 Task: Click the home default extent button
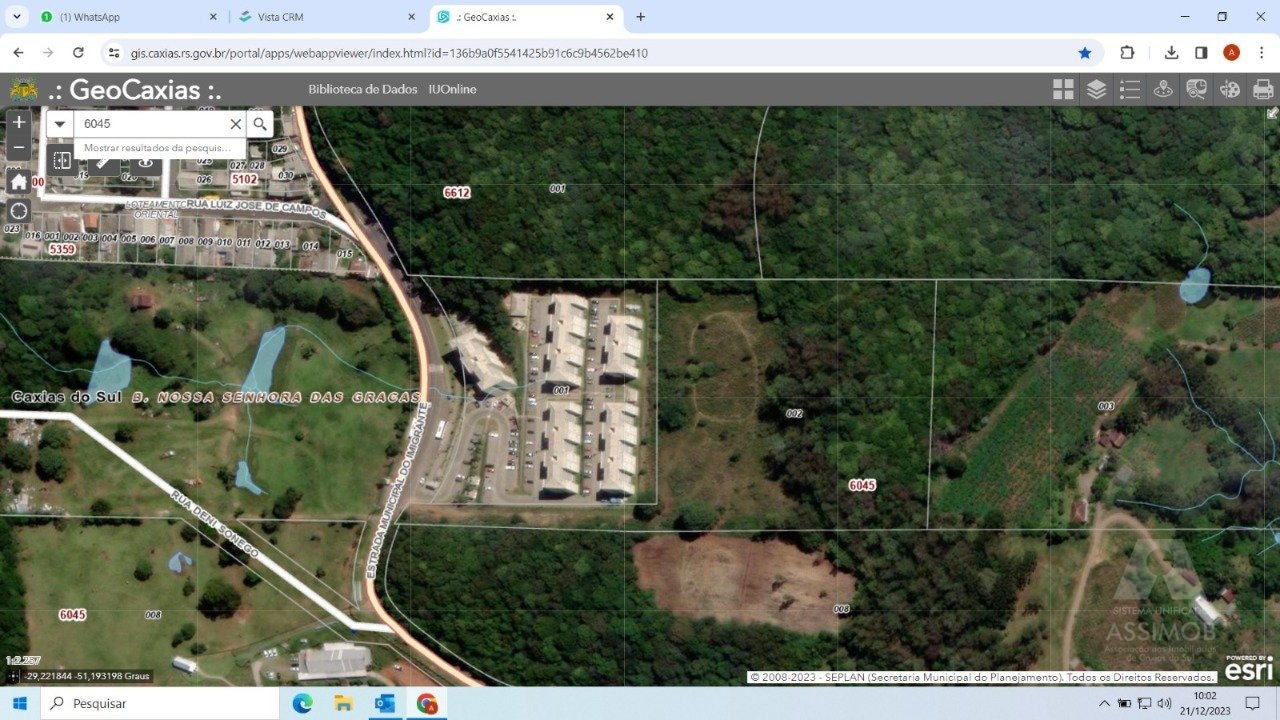[x=18, y=181]
